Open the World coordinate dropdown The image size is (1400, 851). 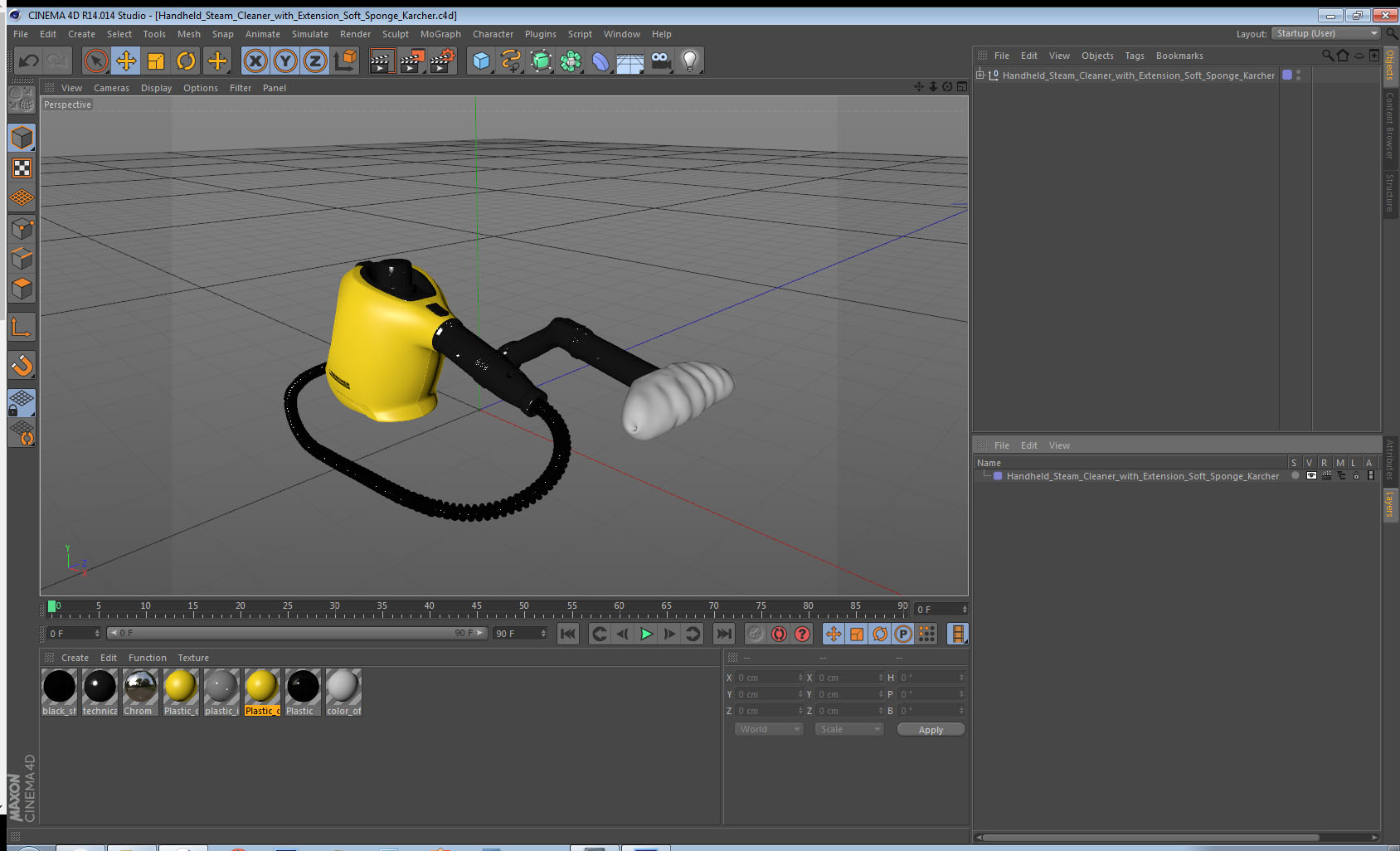pos(769,729)
